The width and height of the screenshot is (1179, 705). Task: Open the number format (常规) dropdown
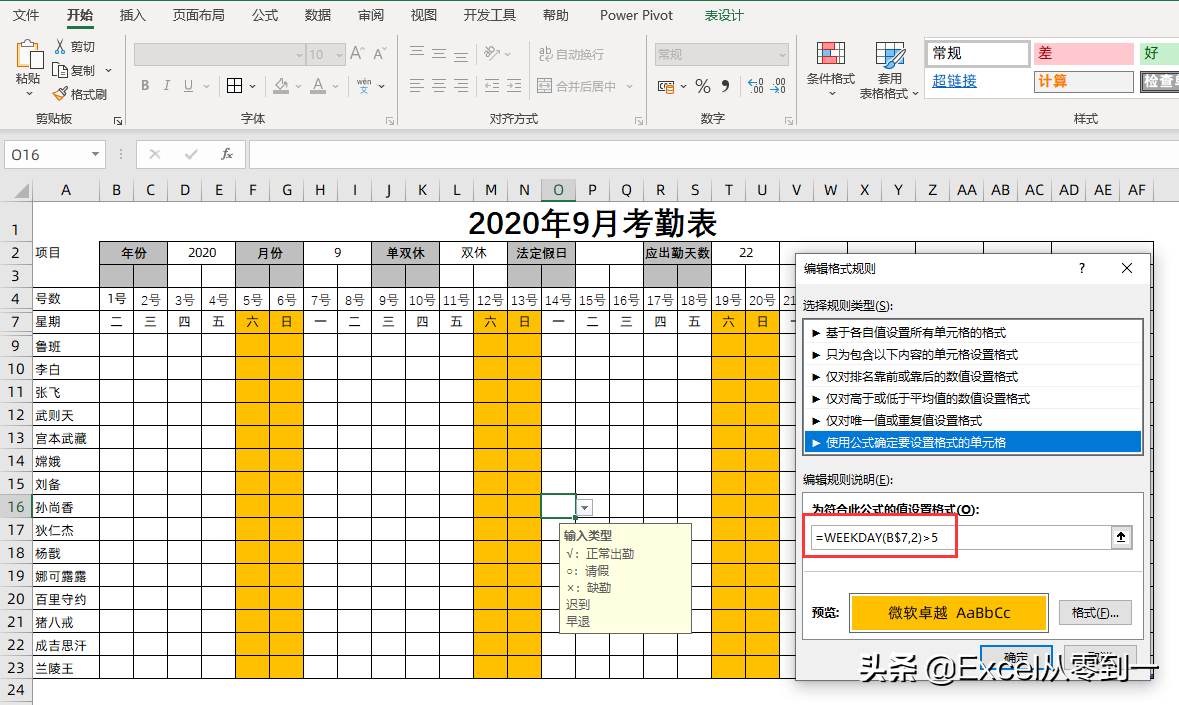coord(782,55)
